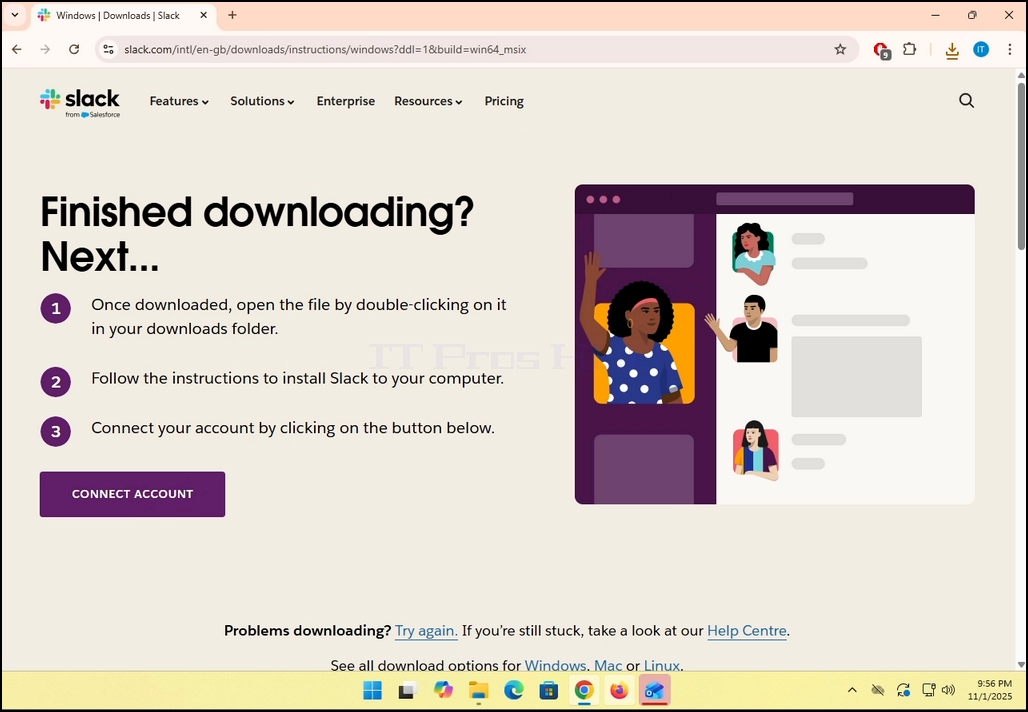Expand the Resources menu
Image resolution: width=1028 pixels, height=712 pixels.
[x=428, y=101]
